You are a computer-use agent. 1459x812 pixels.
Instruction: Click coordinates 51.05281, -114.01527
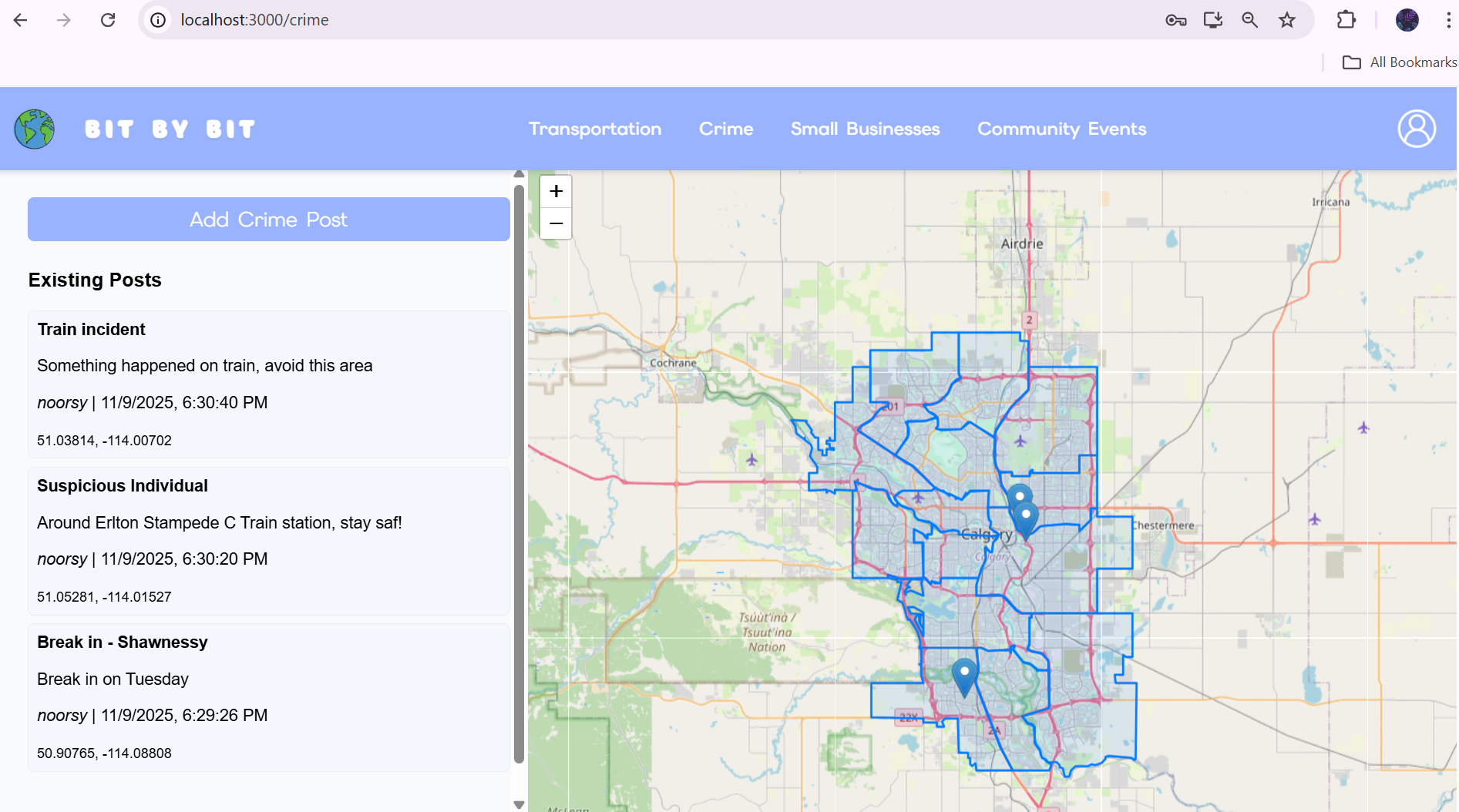pos(104,597)
